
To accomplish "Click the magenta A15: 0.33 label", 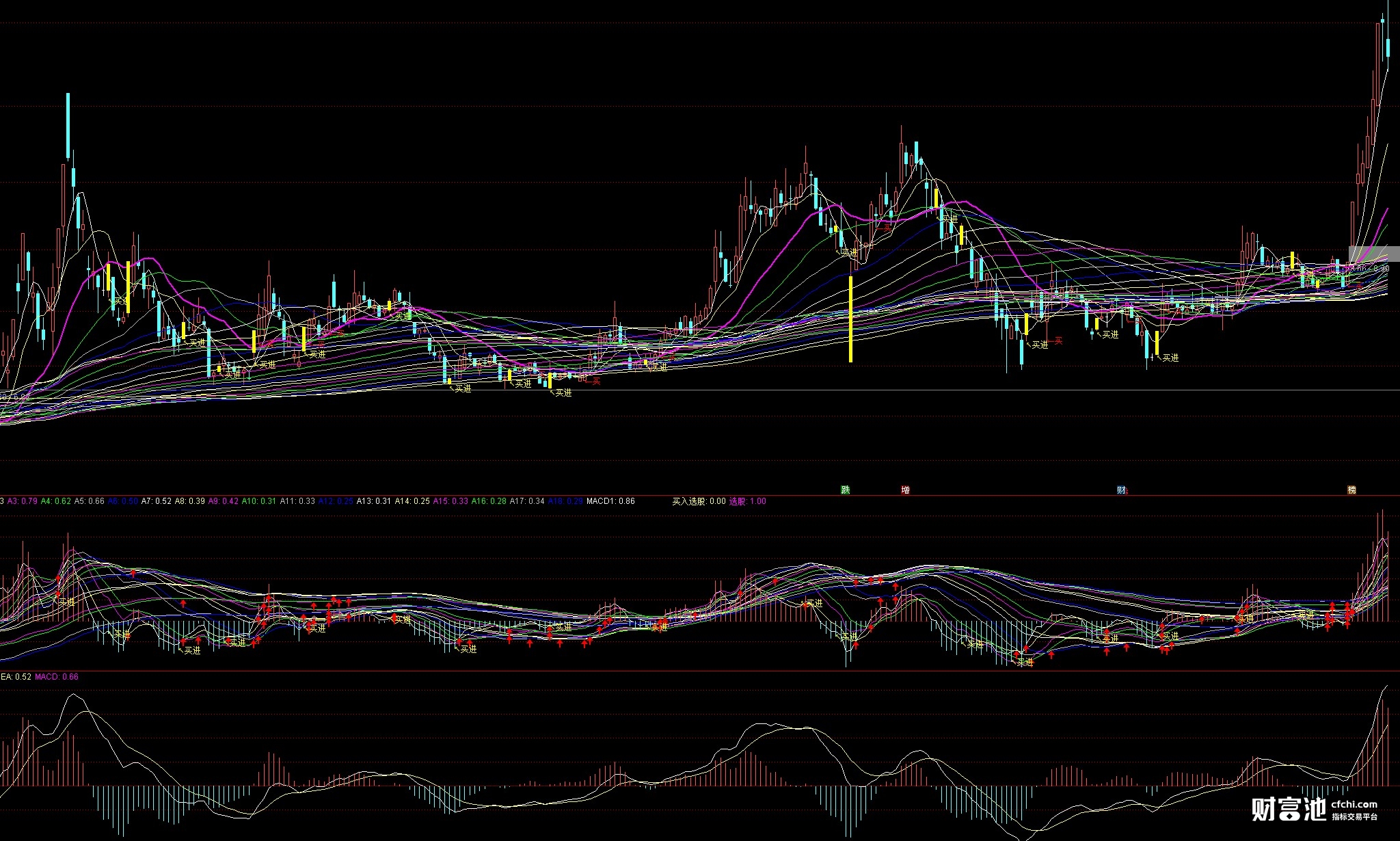I will pos(450,501).
